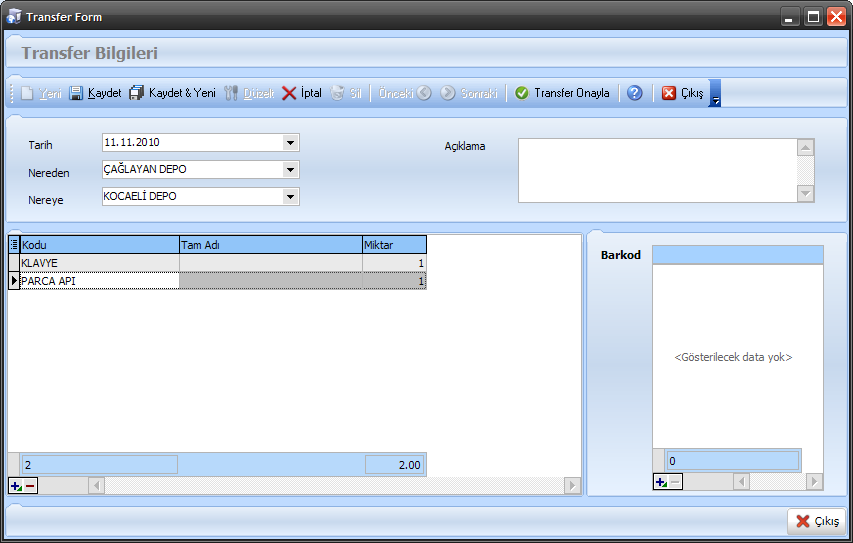Viewport: 853px width, 543px height.
Task: Open help via the question mark icon
Action: click(634, 93)
